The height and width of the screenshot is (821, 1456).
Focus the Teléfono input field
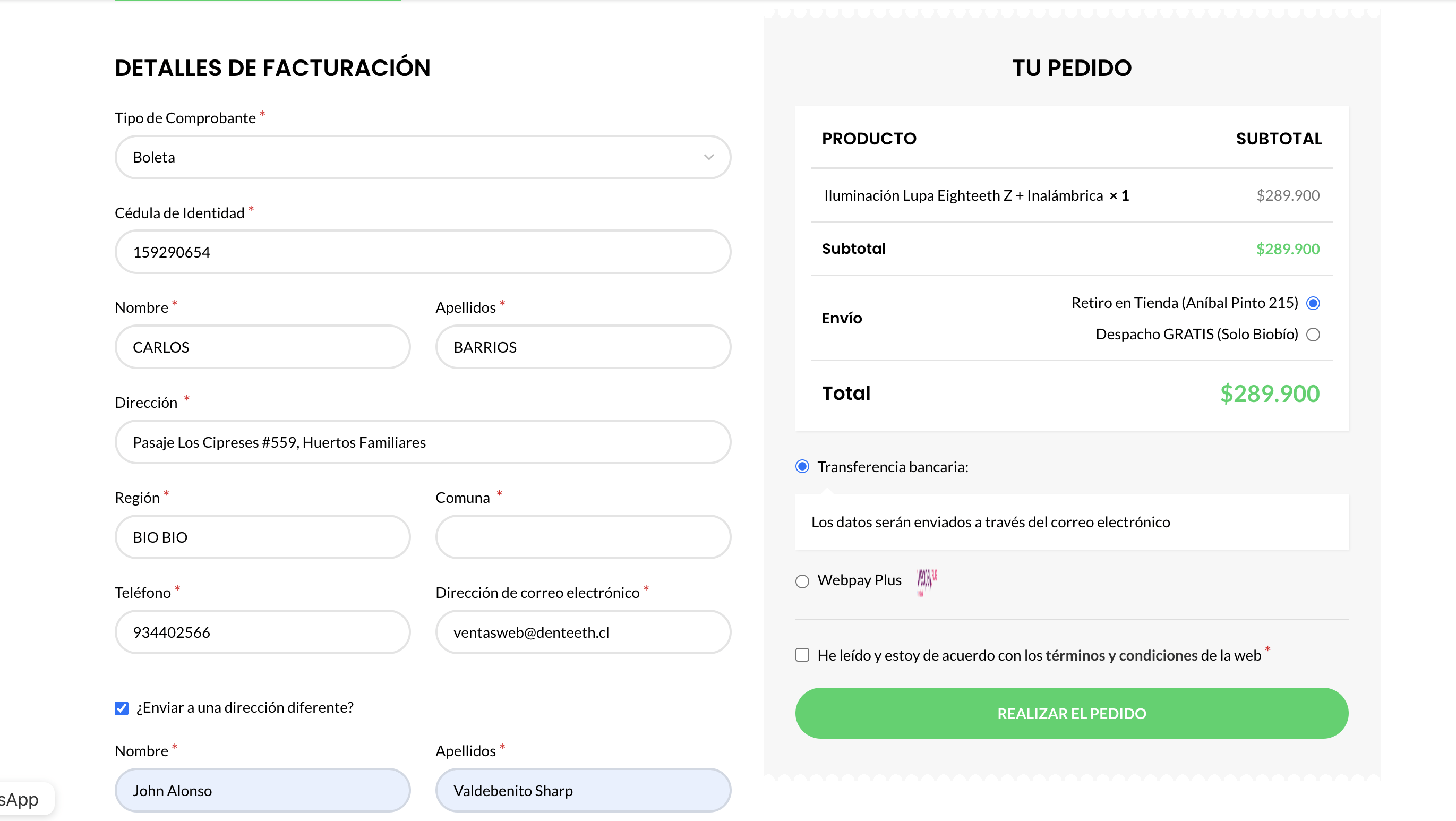(x=262, y=632)
